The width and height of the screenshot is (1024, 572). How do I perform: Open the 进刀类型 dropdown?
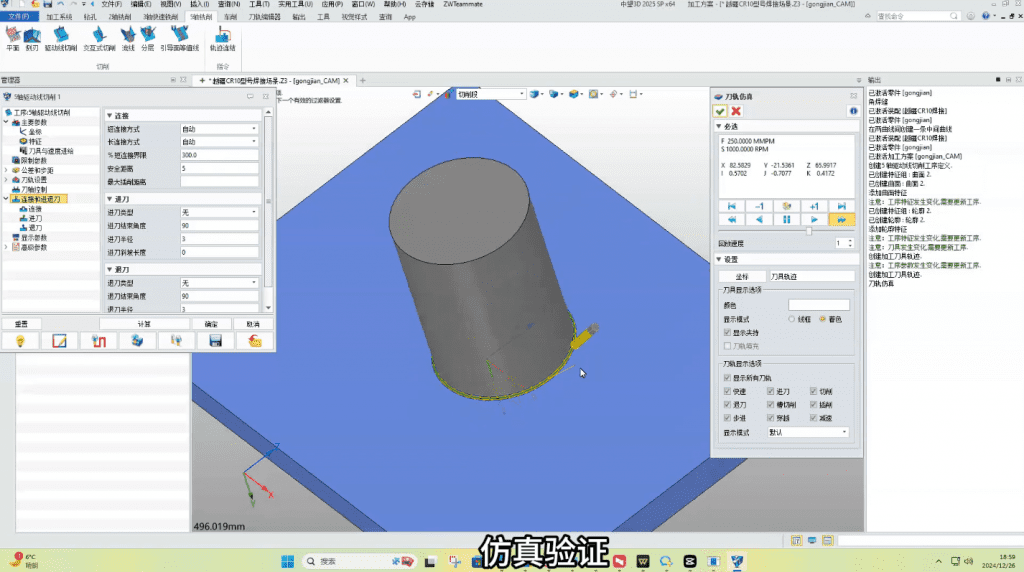coord(220,212)
